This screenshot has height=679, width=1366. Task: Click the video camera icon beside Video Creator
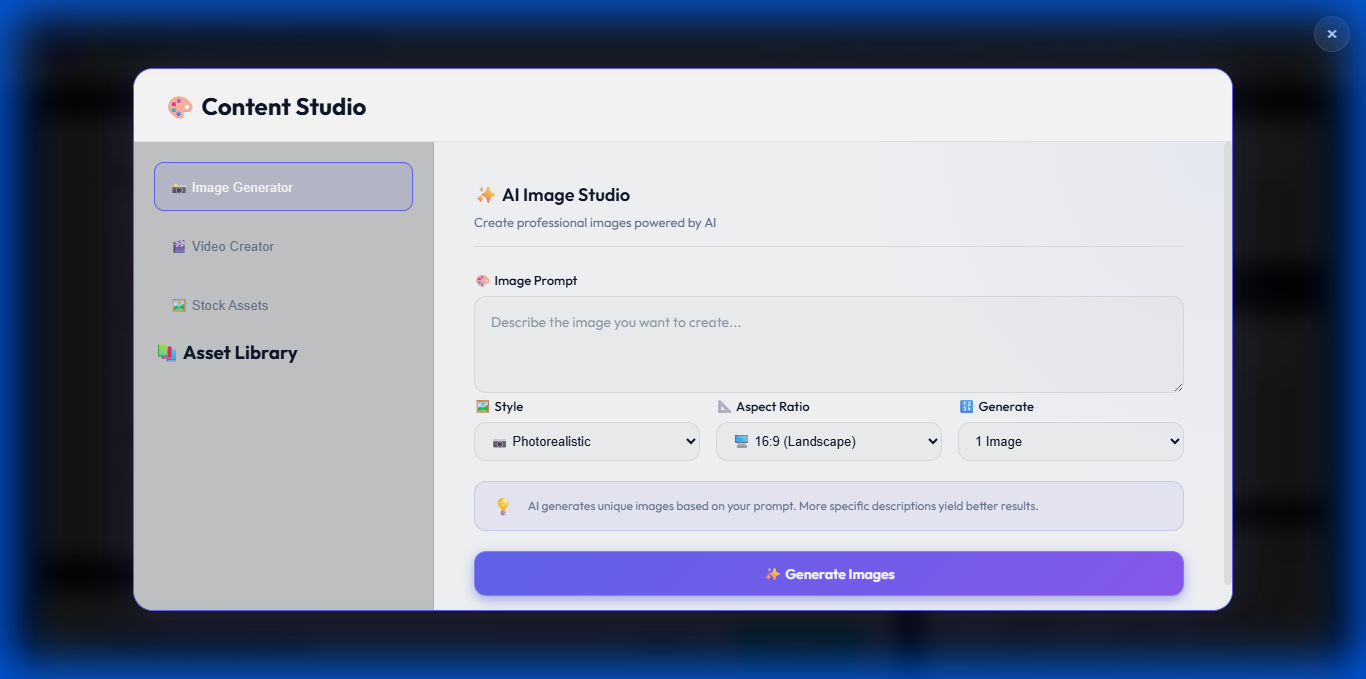pos(178,245)
